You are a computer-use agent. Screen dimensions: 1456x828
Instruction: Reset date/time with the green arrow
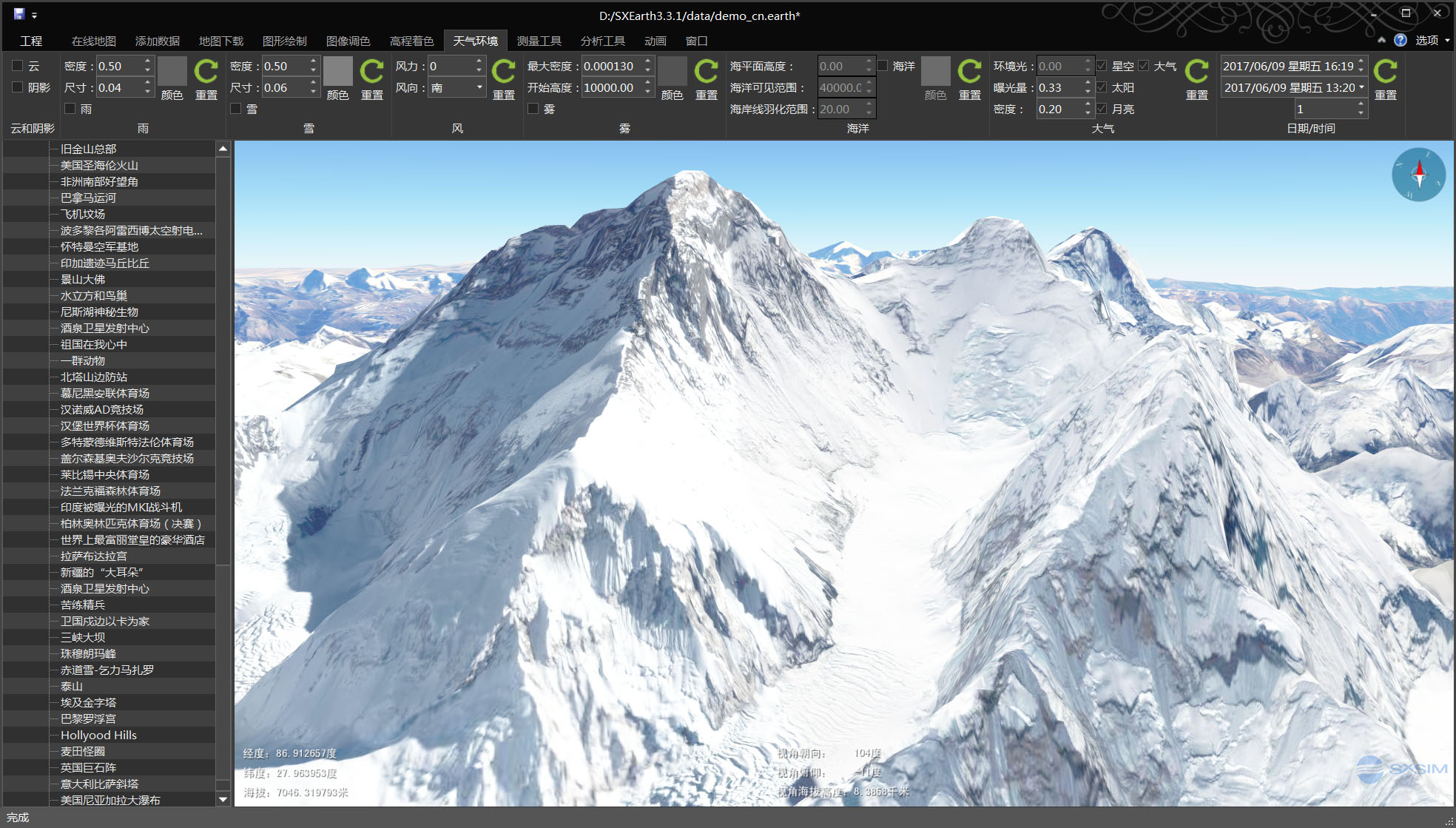pyautogui.click(x=1385, y=72)
